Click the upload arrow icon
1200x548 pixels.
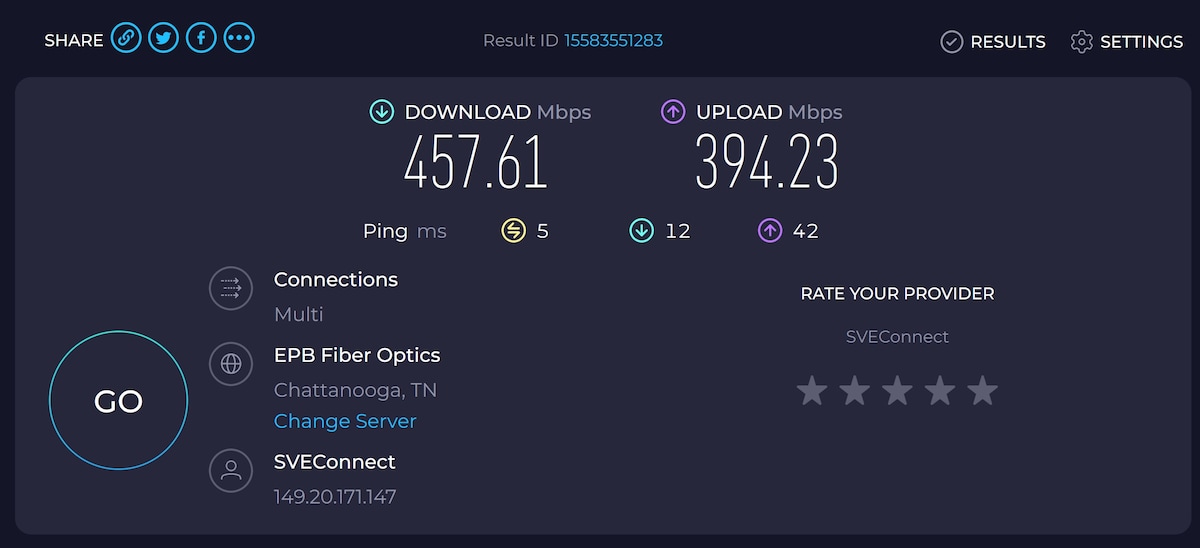[x=673, y=112]
